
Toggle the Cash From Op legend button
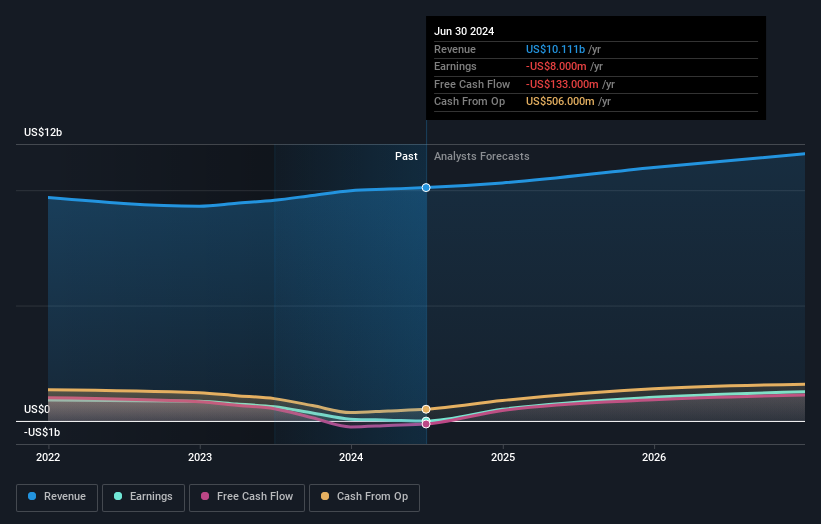pyautogui.click(x=364, y=497)
